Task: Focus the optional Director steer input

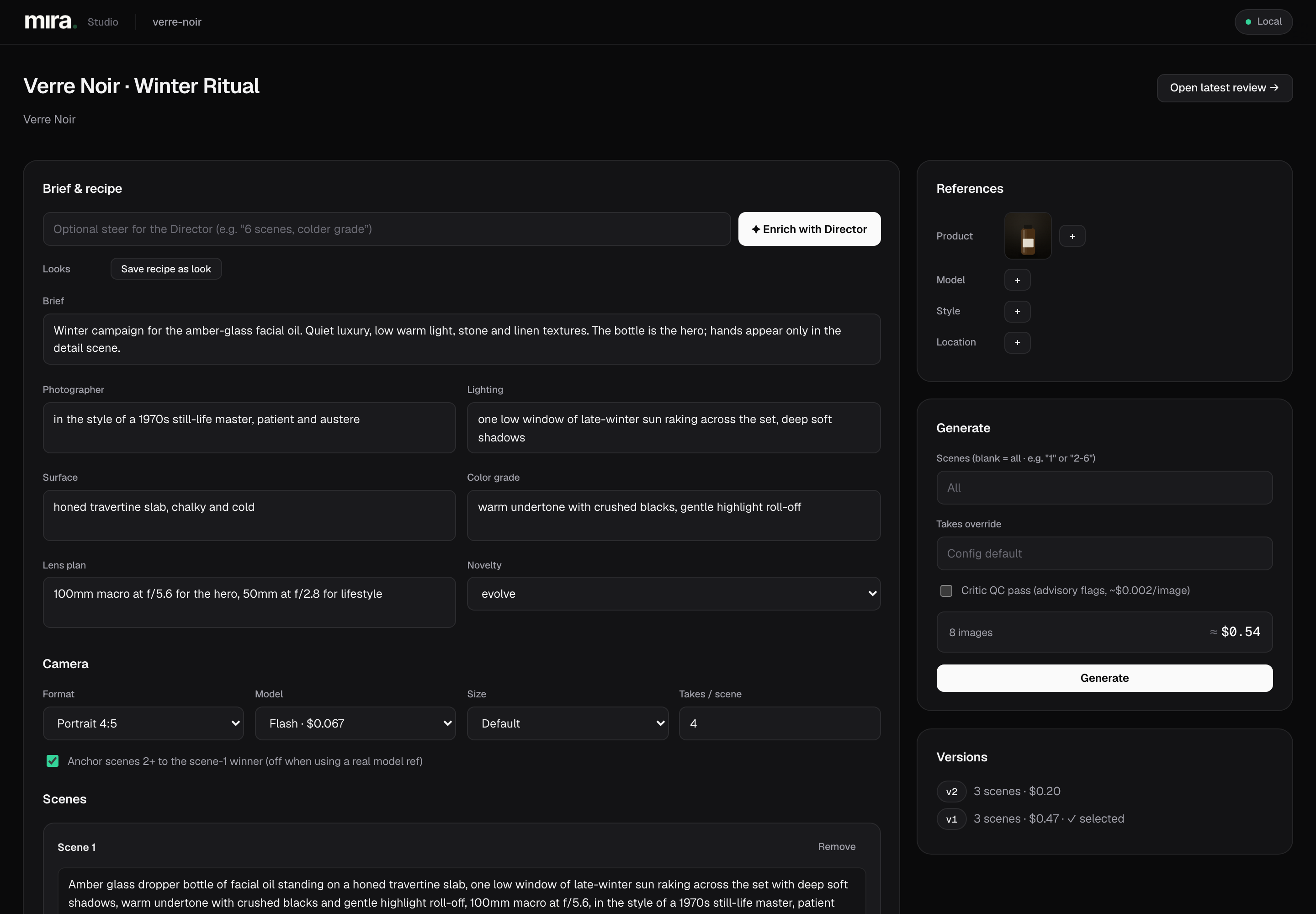Action: click(x=387, y=229)
